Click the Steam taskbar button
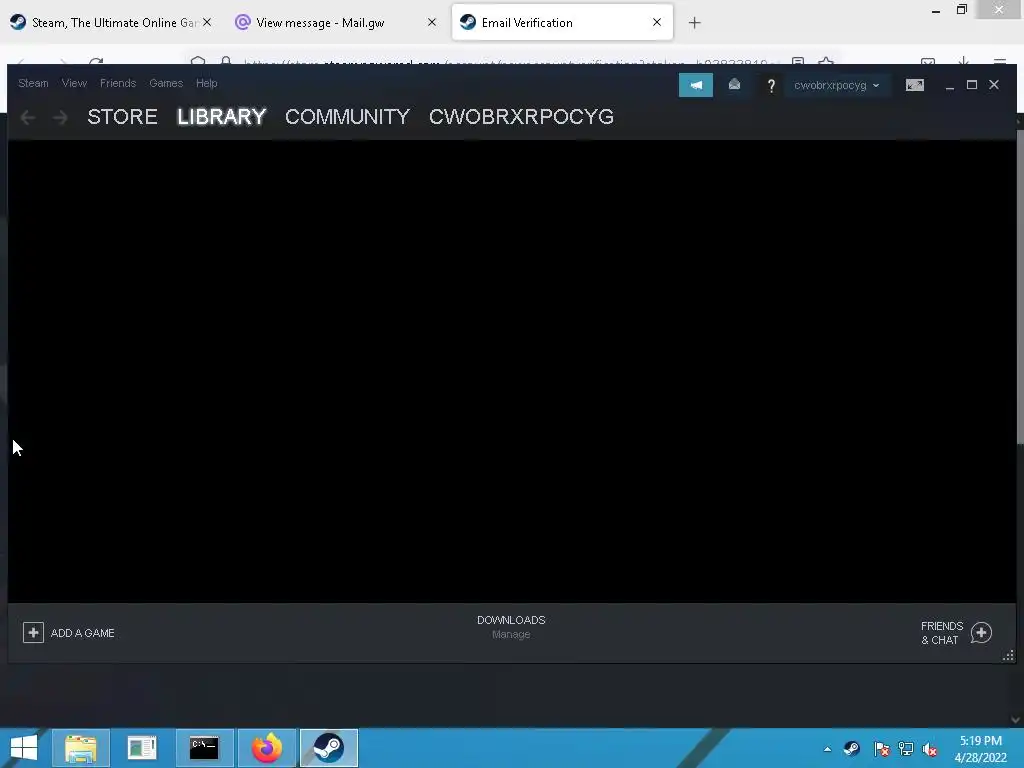Image resolution: width=1024 pixels, height=768 pixels. [x=328, y=748]
